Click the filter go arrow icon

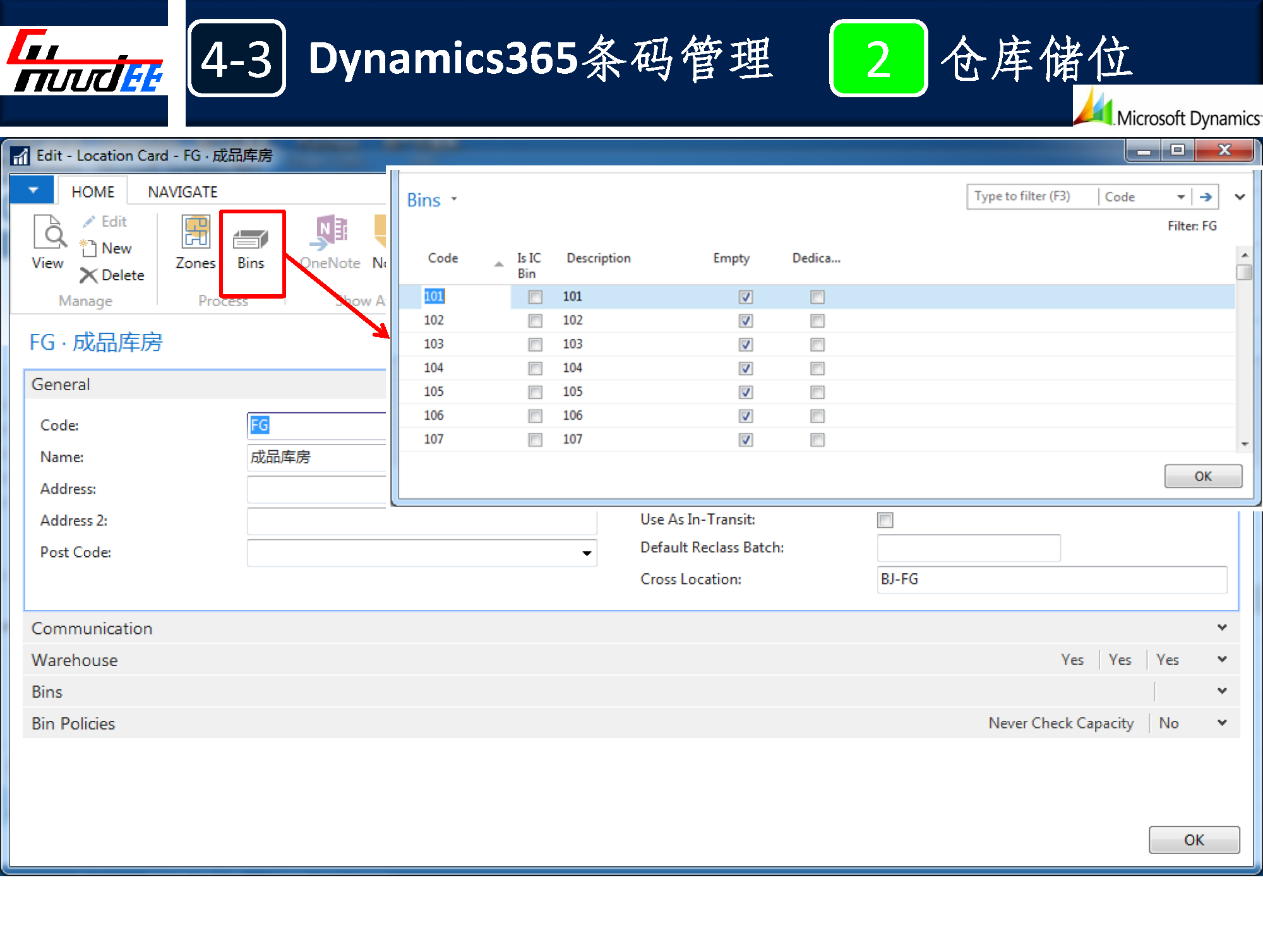tap(1206, 197)
